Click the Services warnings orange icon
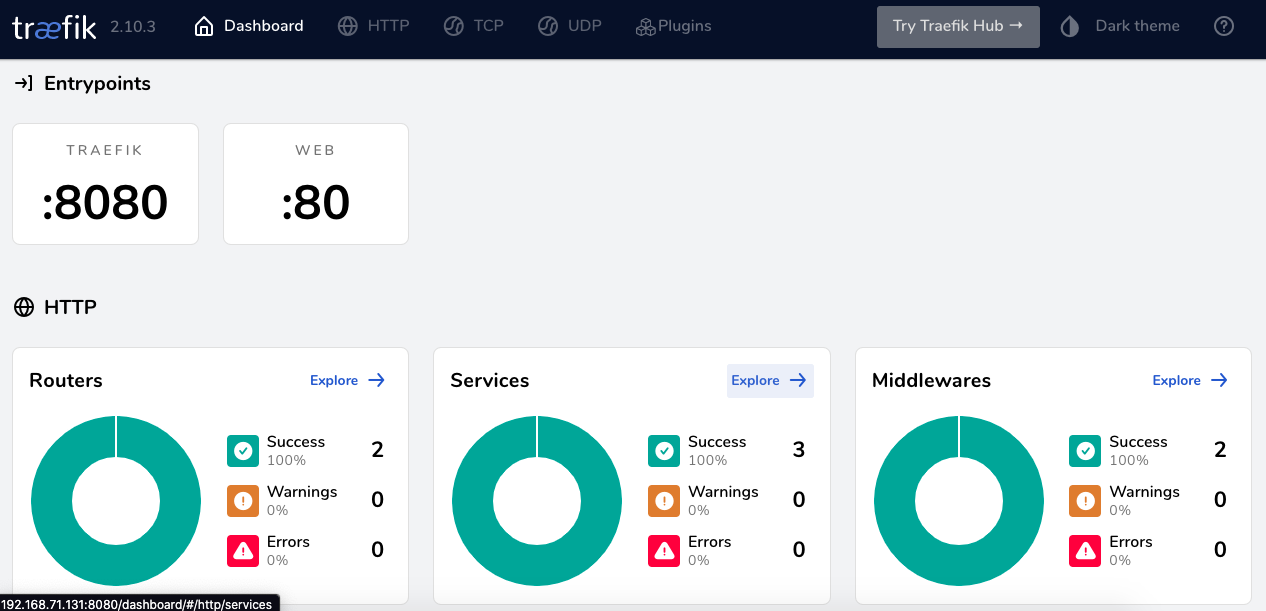 (x=664, y=501)
